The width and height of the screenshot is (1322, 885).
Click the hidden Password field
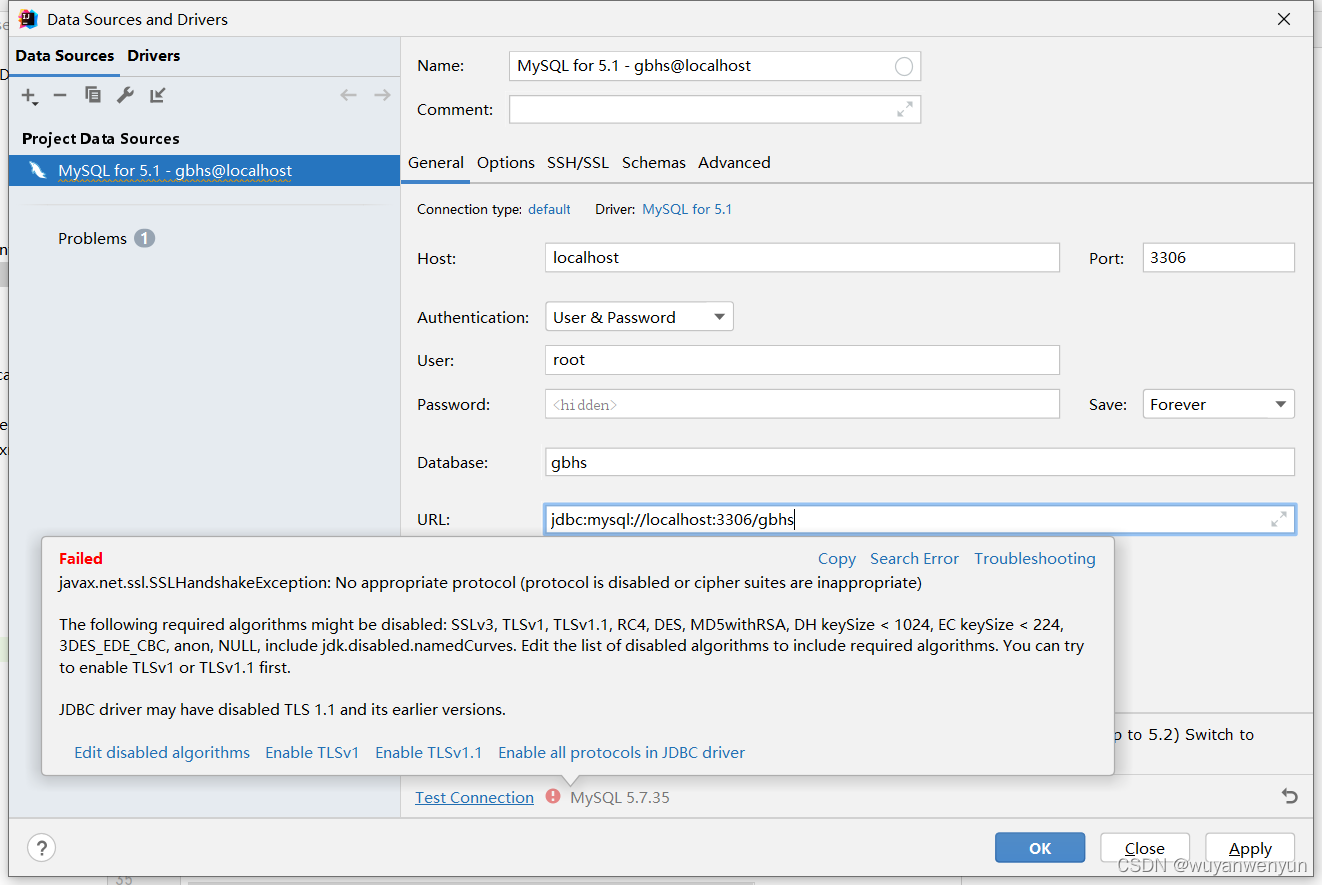point(802,404)
